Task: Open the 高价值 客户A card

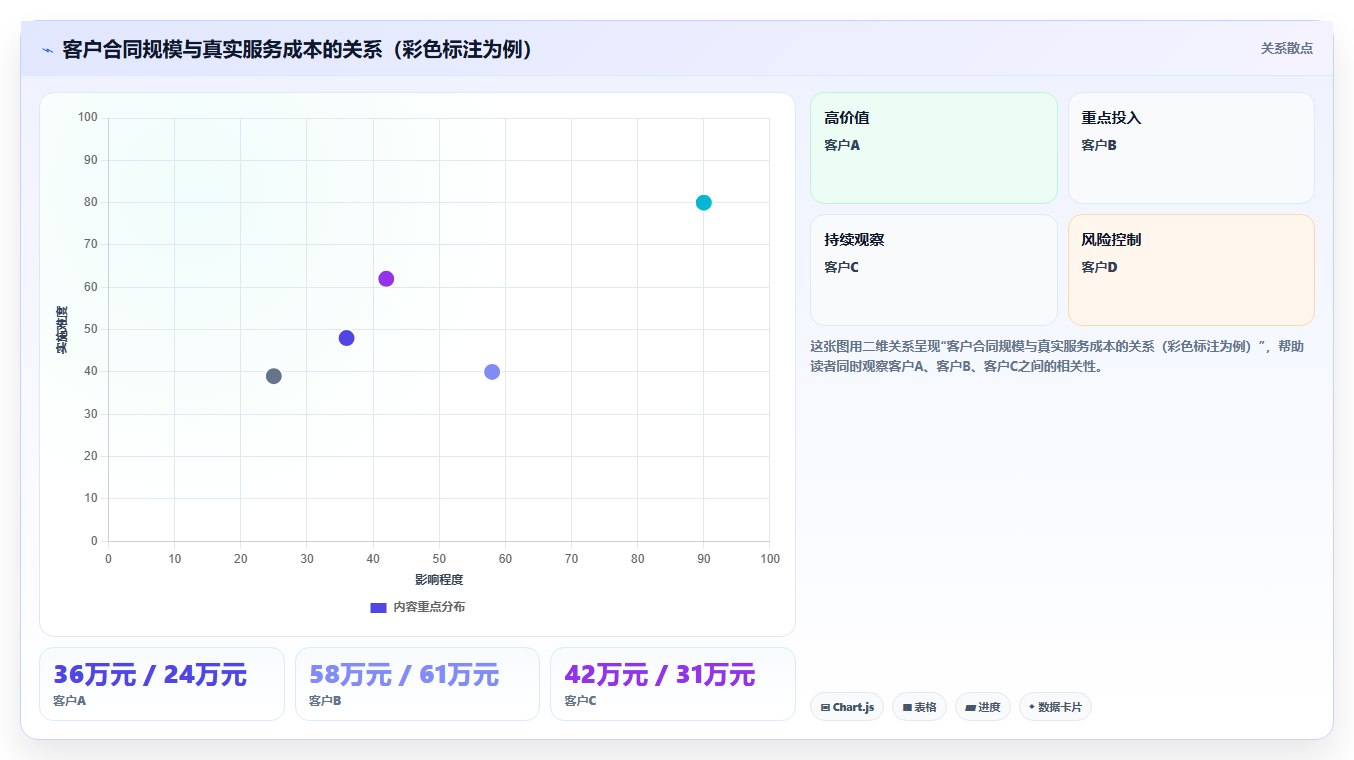Action: pyautogui.click(x=933, y=148)
